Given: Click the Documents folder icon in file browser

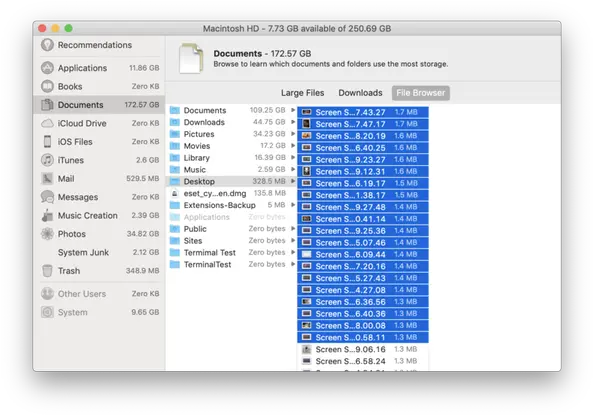Looking at the screenshot, I should (175, 110).
